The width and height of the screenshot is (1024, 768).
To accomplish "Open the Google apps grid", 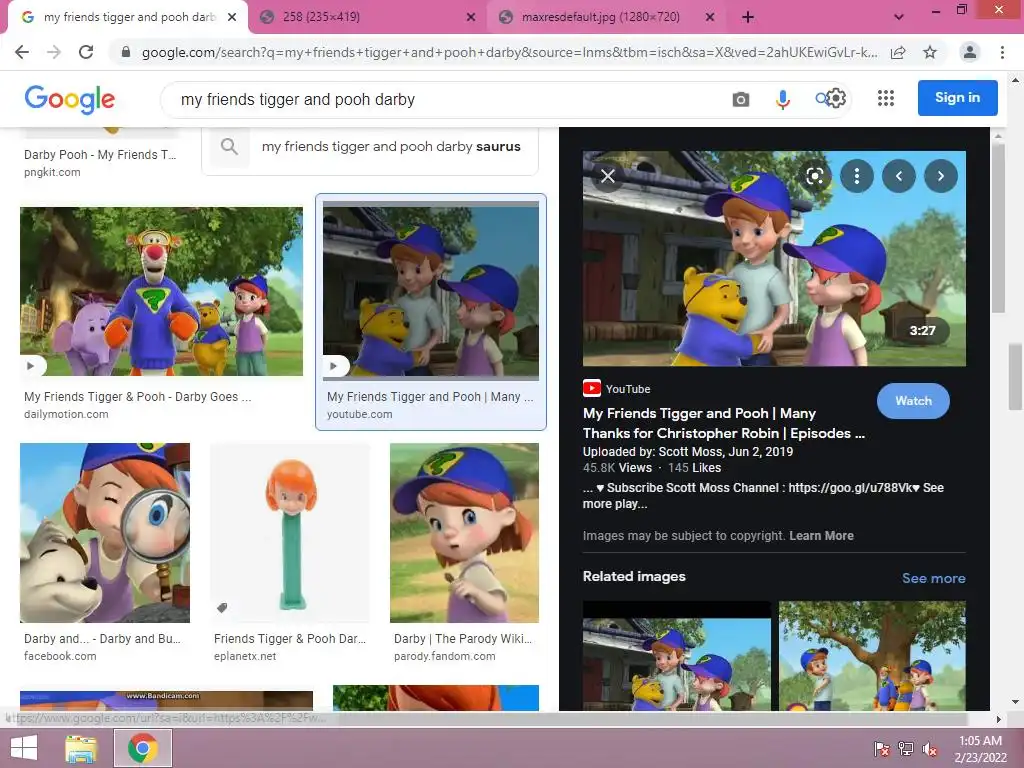I will [886, 99].
